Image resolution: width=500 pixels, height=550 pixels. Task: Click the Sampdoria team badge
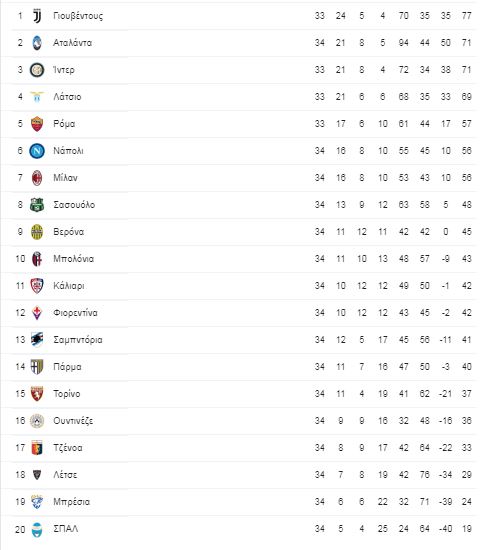(x=37, y=340)
